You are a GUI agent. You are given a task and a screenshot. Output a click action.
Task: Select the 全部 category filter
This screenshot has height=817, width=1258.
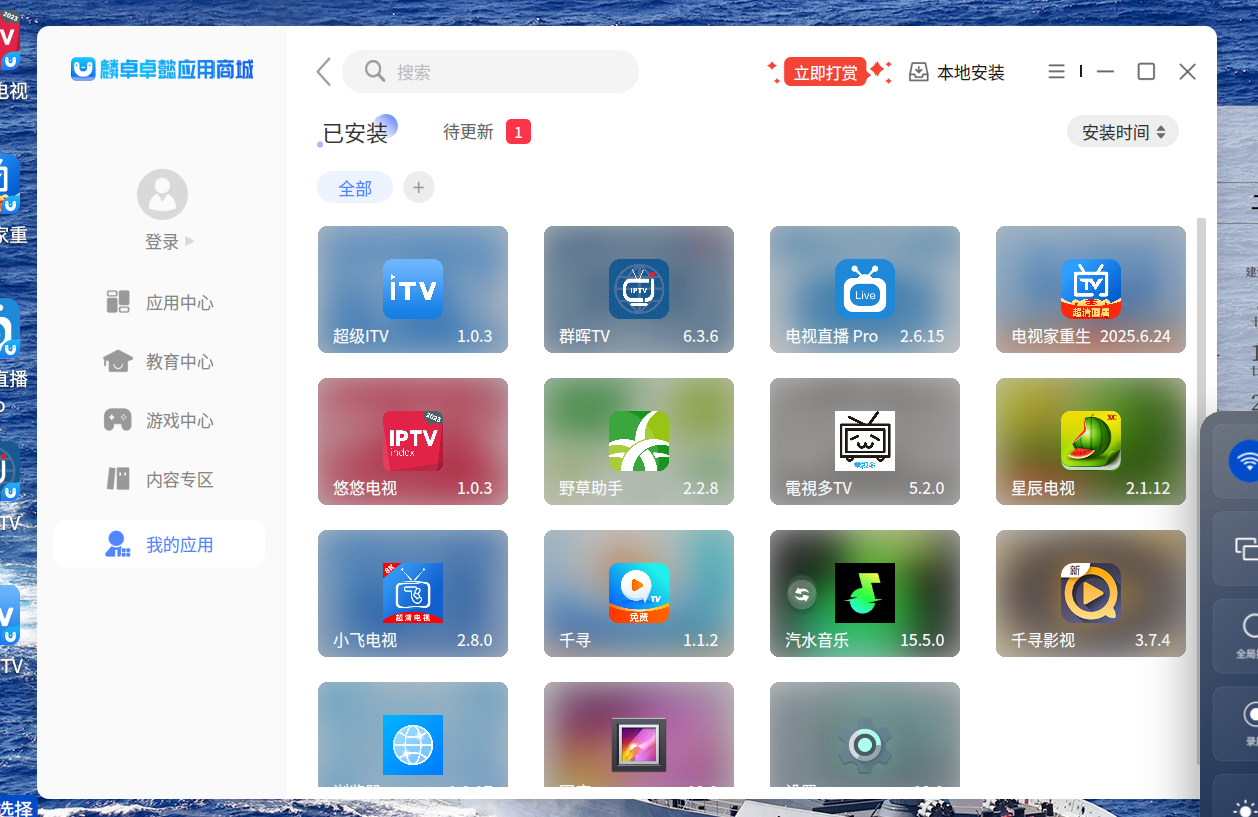355,188
